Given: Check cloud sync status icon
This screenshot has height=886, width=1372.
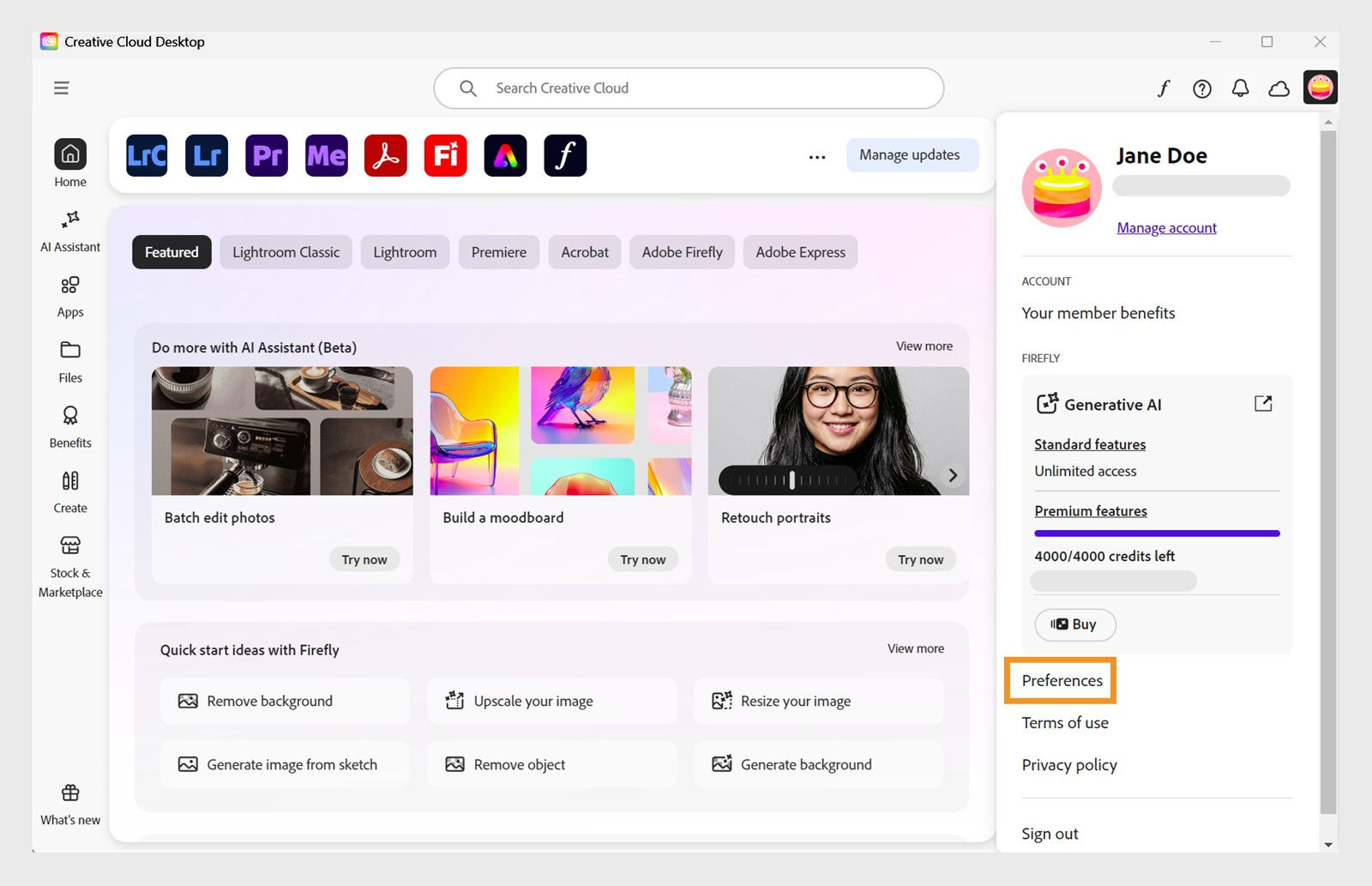Looking at the screenshot, I should 1279,88.
